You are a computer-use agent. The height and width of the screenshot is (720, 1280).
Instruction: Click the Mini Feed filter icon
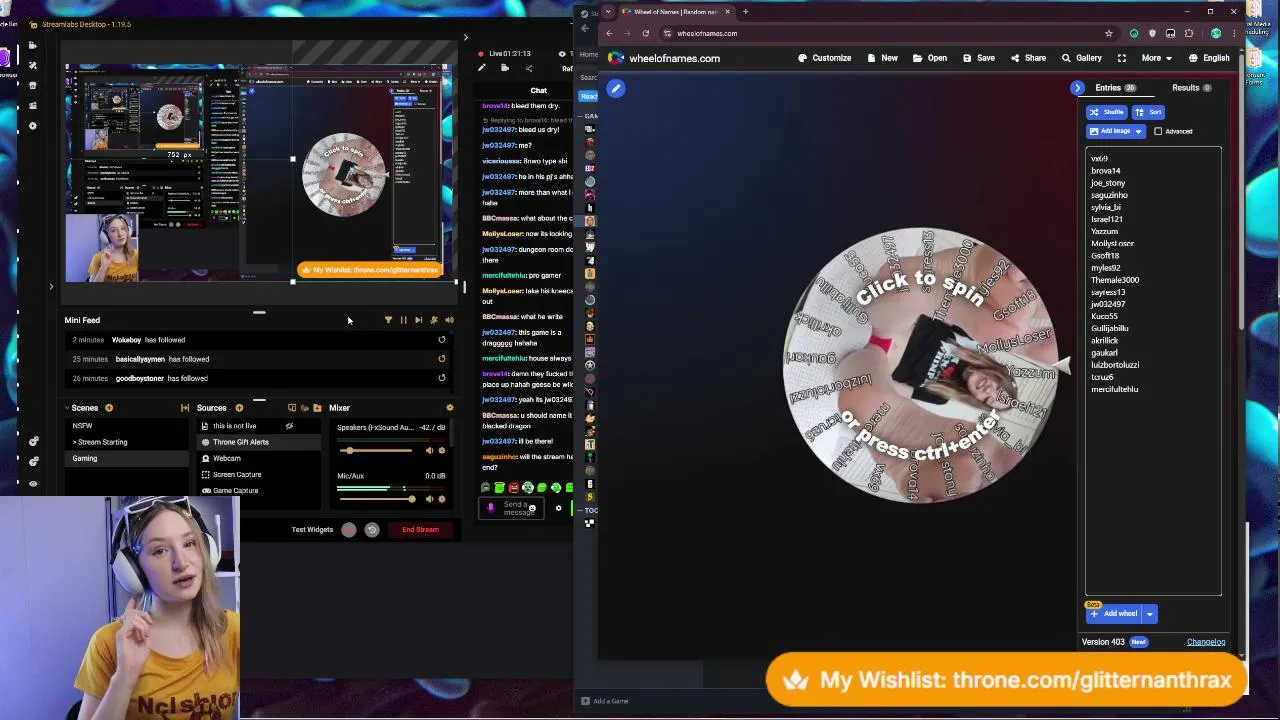pyautogui.click(x=388, y=320)
